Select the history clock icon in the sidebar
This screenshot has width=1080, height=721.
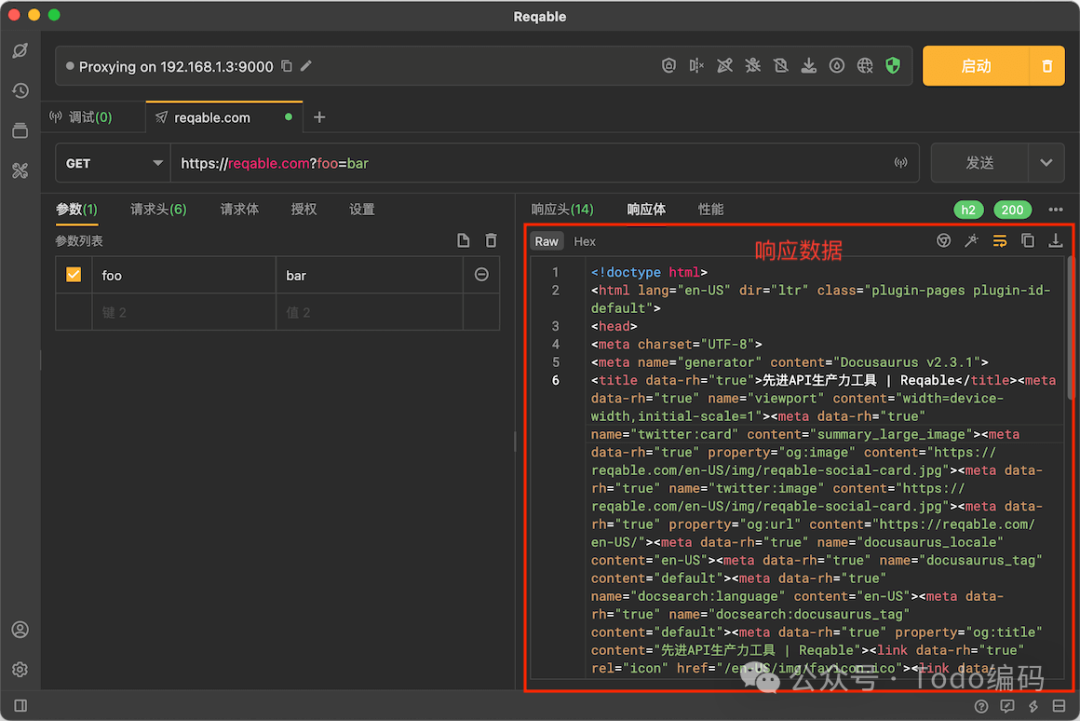click(x=20, y=90)
